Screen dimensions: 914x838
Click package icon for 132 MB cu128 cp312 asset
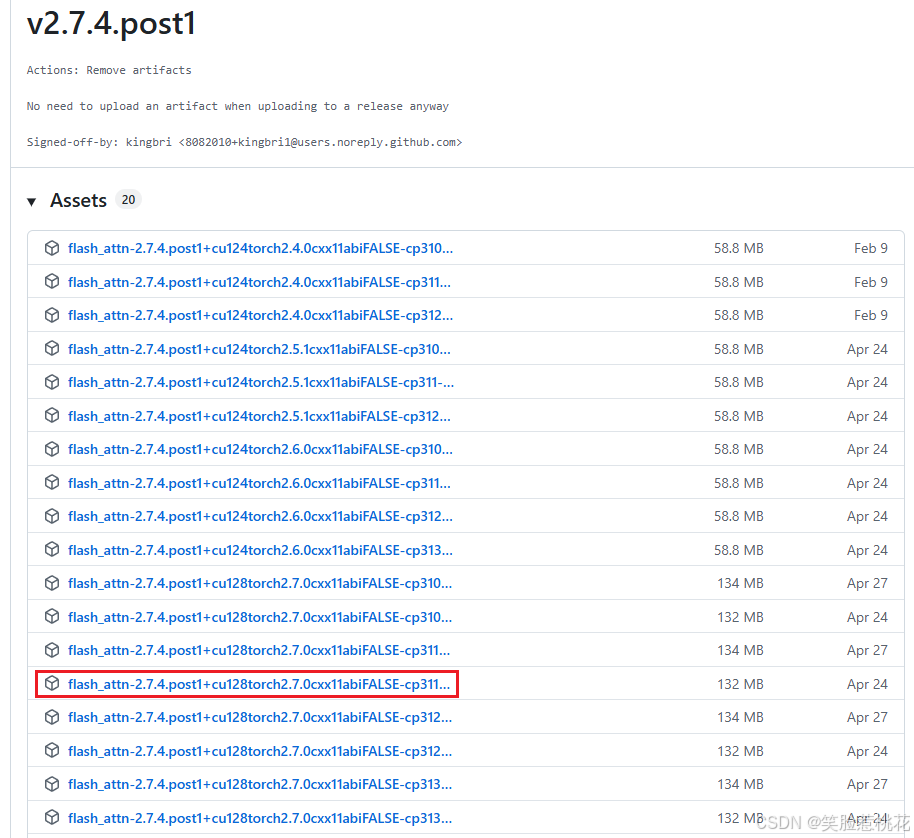pyautogui.click(x=52, y=751)
